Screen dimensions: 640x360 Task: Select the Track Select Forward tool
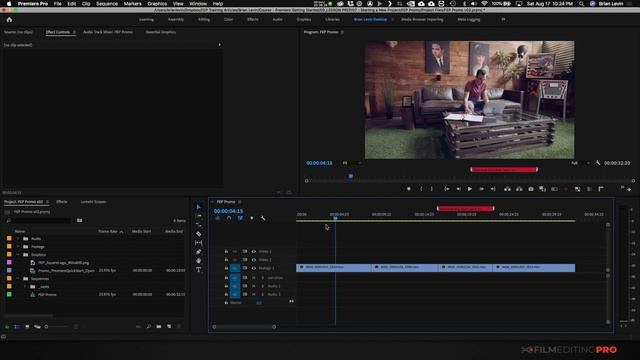click(199, 216)
